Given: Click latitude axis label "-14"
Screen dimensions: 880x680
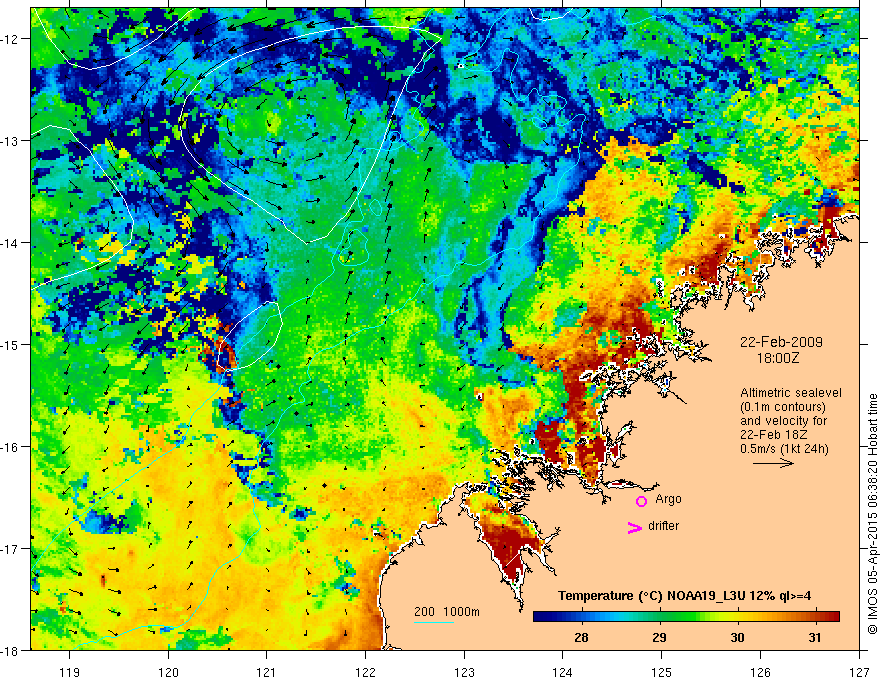Looking at the screenshot, I should [11, 243].
